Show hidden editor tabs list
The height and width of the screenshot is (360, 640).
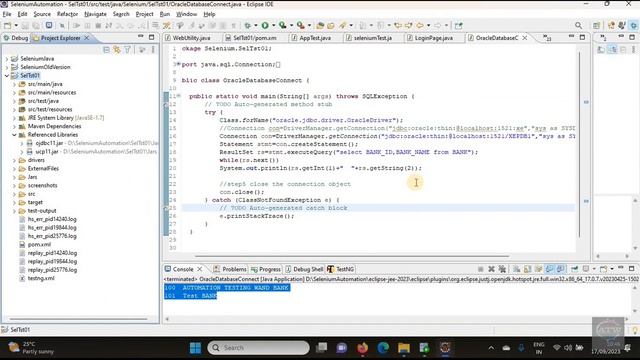pyautogui.click(x=547, y=38)
